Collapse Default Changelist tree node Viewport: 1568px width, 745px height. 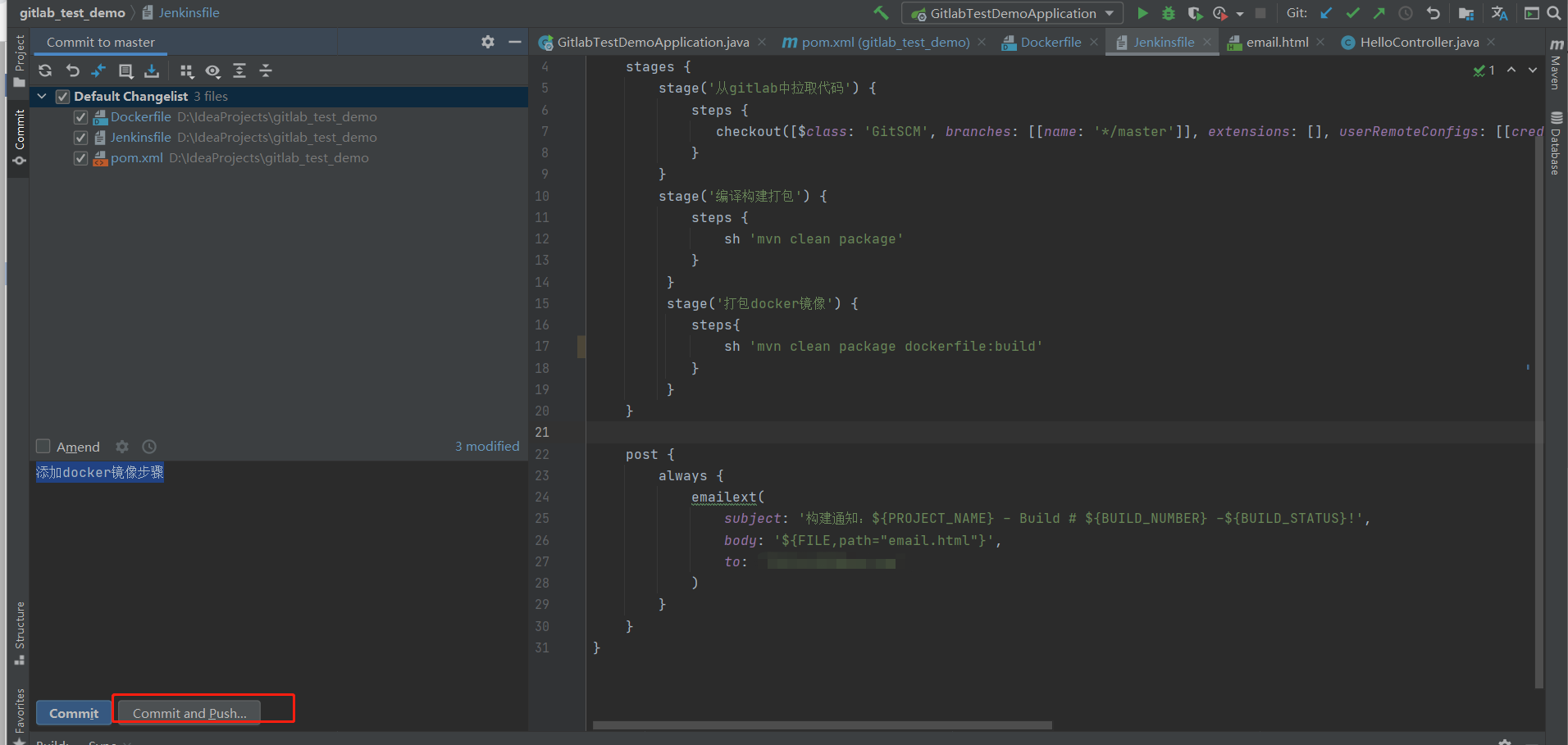[42, 96]
